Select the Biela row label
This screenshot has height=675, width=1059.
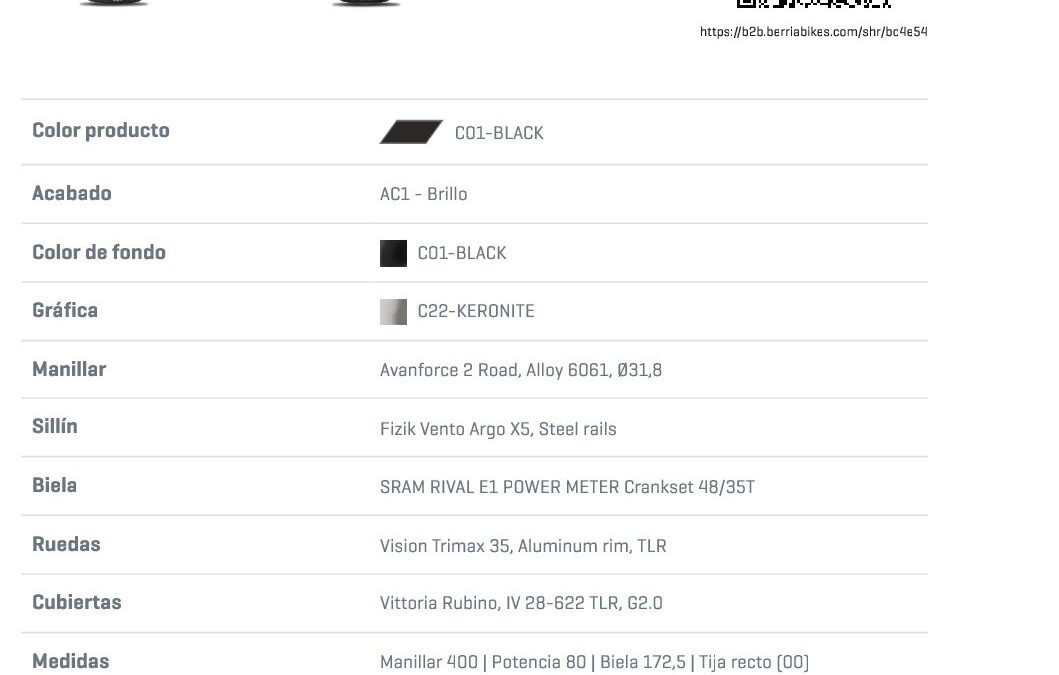pyautogui.click(x=54, y=485)
